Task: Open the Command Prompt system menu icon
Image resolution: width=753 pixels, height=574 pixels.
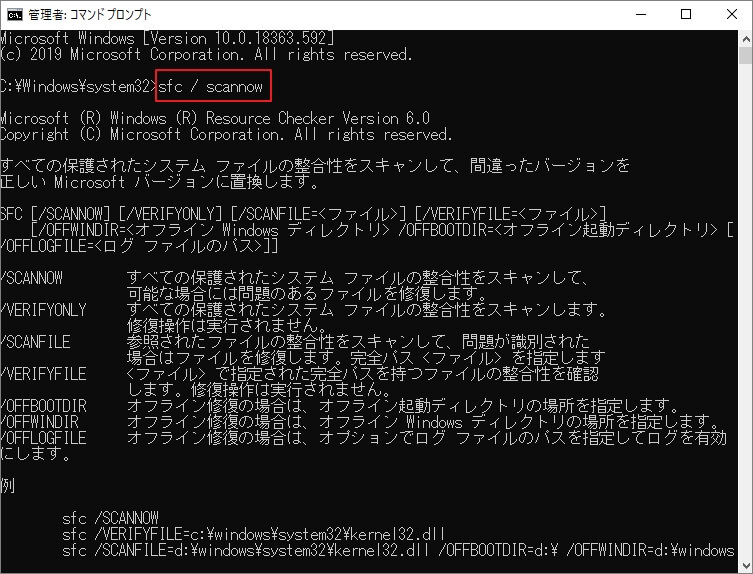Action: [16, 15]
